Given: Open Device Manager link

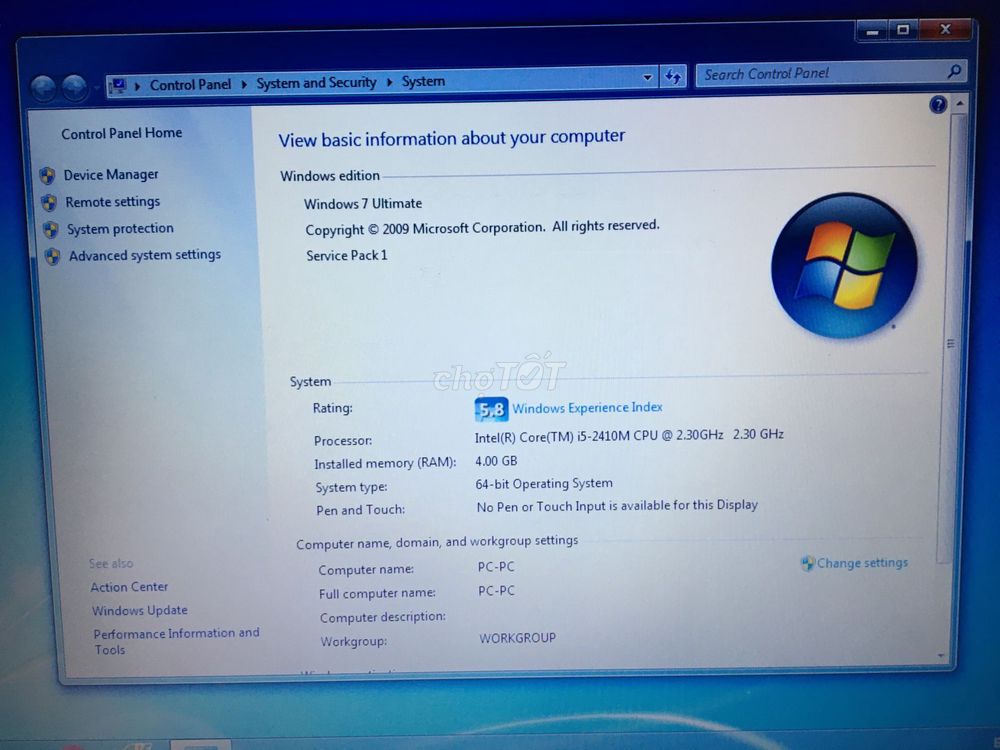Looking at the screenshot, I should [111, 175].
